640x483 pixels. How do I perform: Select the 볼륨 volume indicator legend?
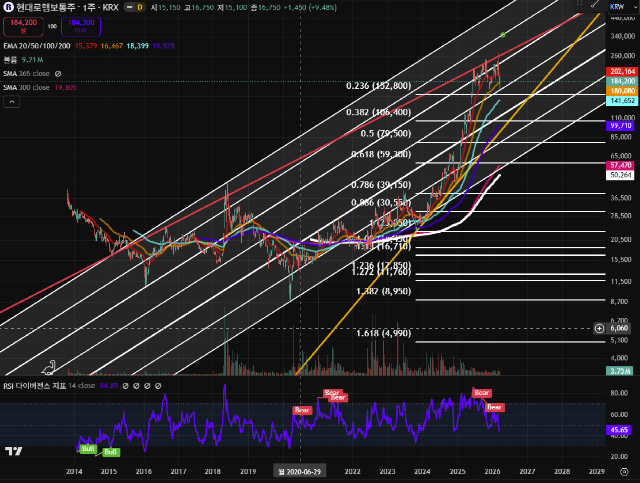coord(10,60)
